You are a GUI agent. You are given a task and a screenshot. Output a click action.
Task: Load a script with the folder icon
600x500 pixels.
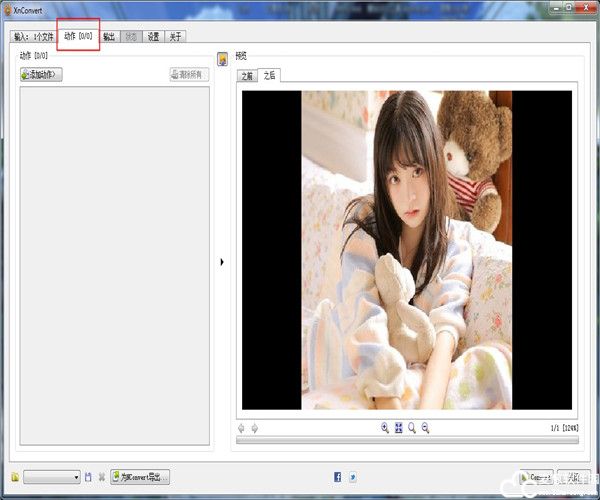tap(15, 477)
